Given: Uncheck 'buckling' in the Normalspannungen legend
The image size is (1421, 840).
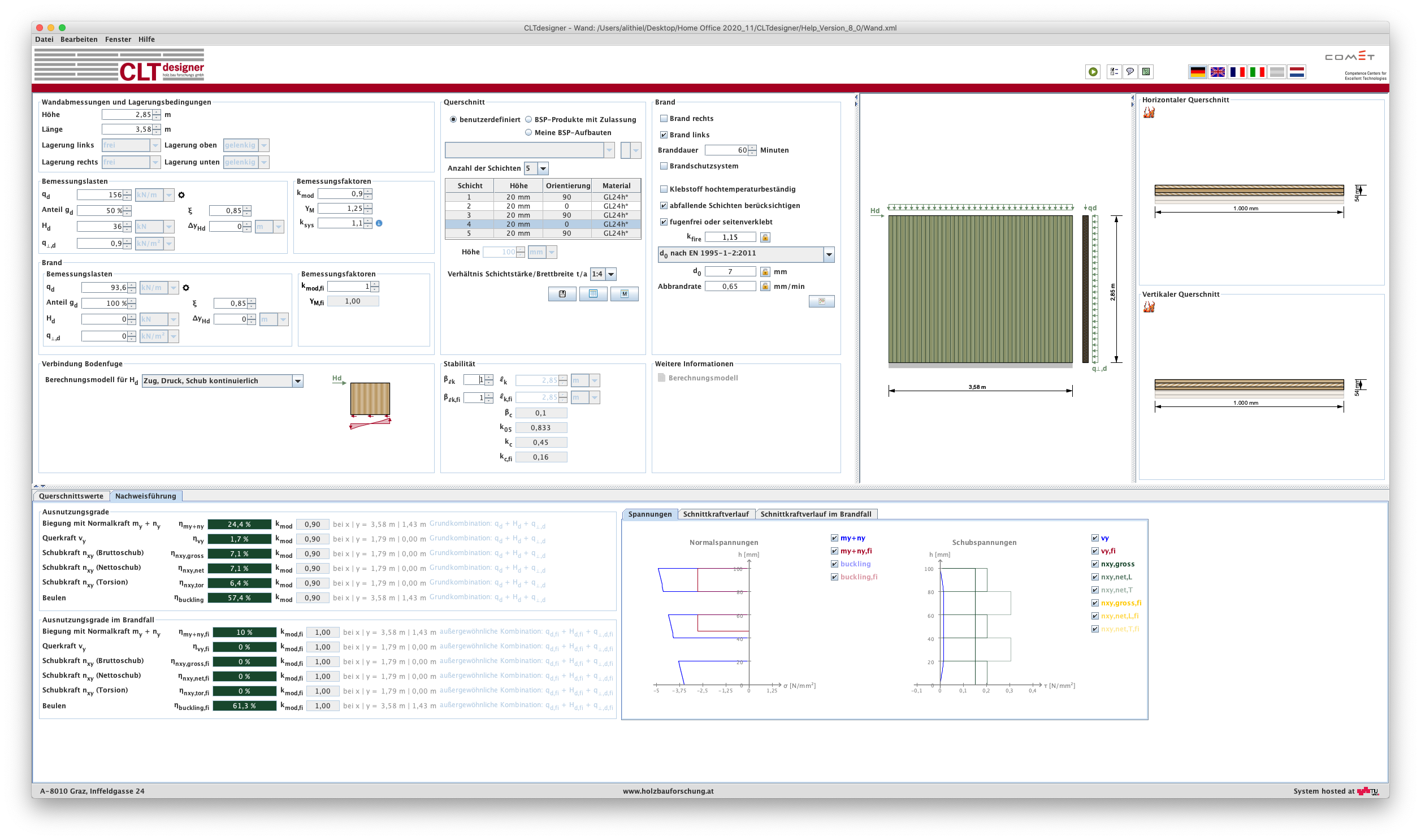Looking at the screenshot, I should [x=834, y=564].
